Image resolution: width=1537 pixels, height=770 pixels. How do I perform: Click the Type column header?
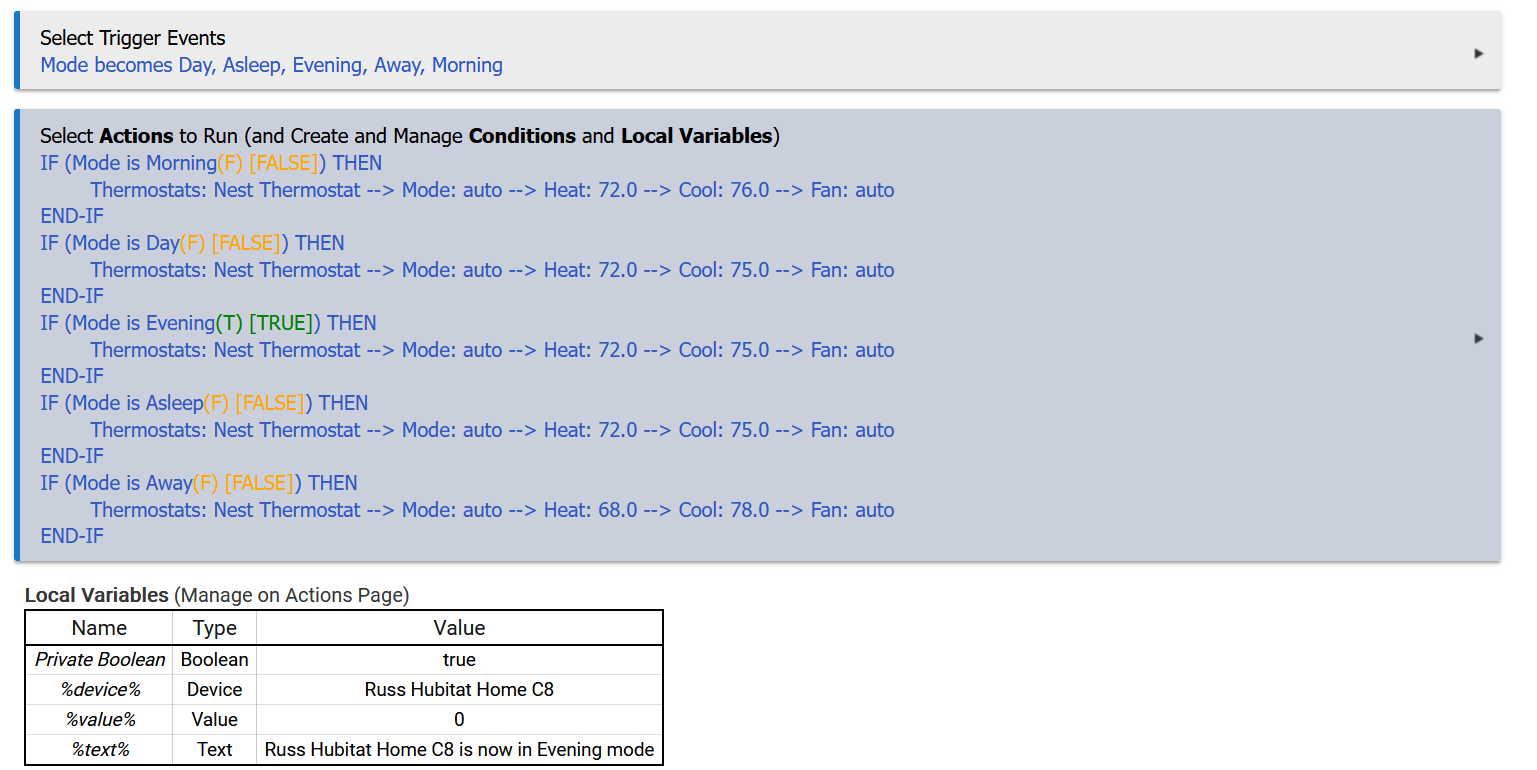click(x=215, y=628)
